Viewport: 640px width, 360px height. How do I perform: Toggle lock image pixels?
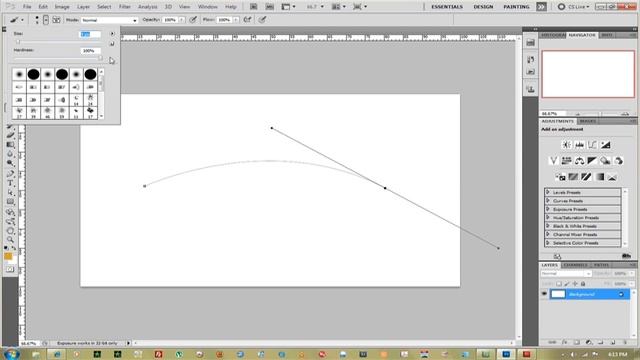[x=567, y=284]
